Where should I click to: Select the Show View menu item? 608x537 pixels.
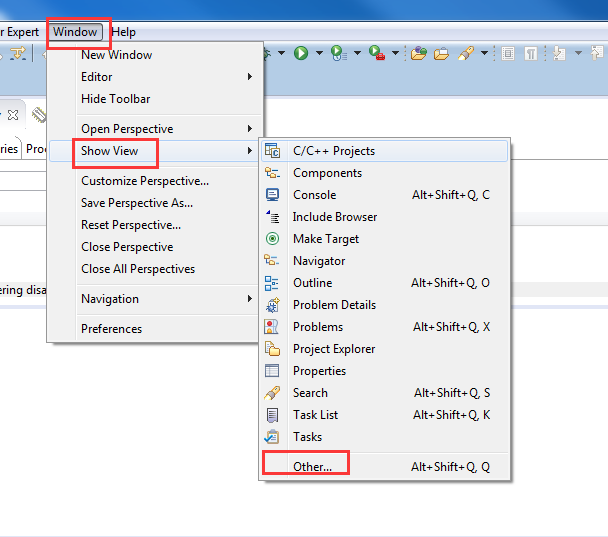click(155, 150)
